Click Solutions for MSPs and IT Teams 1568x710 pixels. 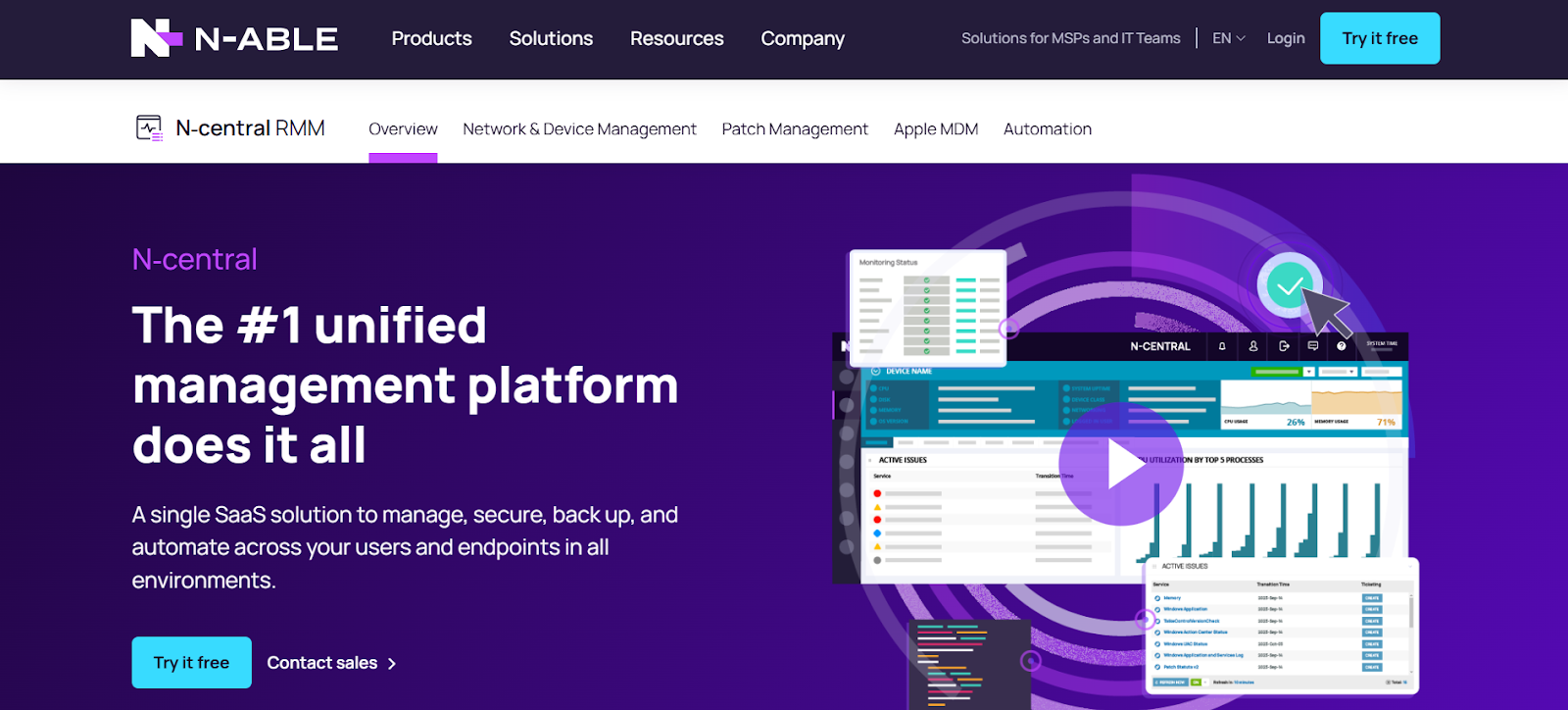coord(1070,38)
